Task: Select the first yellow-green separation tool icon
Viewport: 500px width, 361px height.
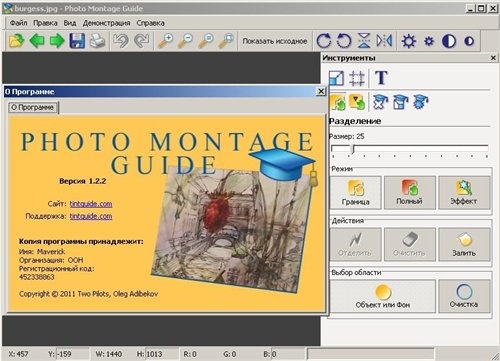Action: tap(337, 102)
